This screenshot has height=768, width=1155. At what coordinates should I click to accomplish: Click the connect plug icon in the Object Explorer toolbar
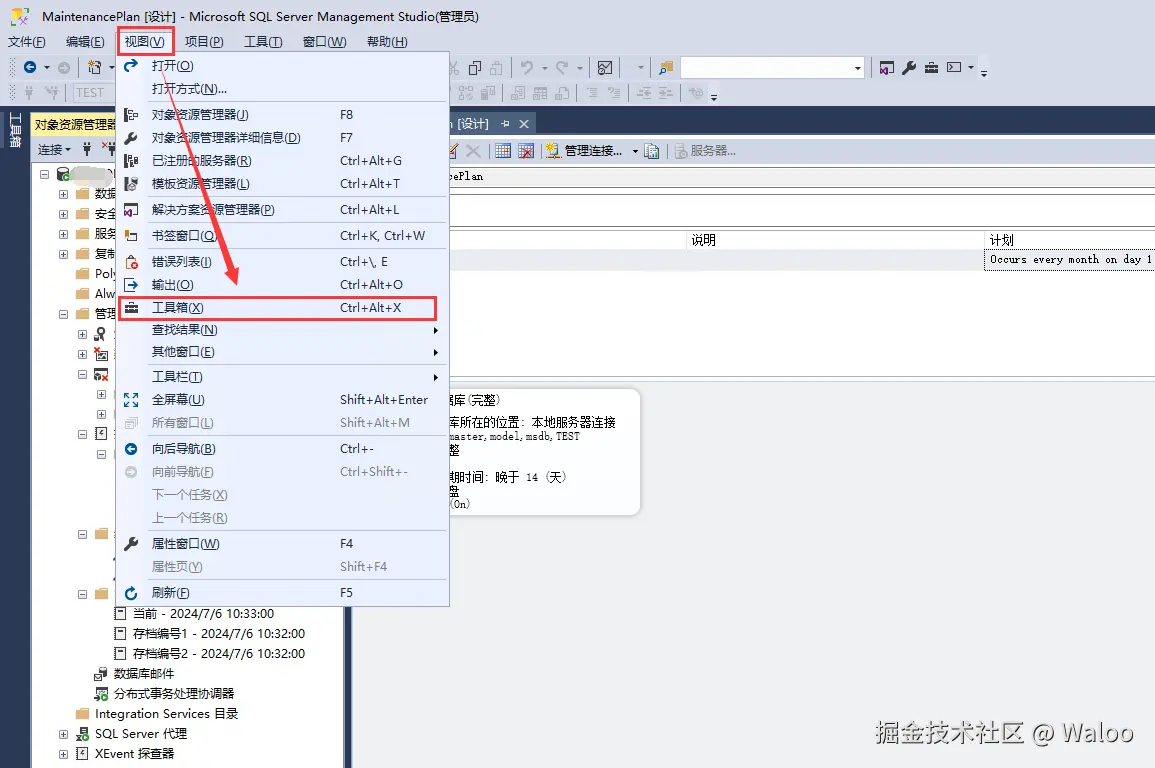tap(87, 149)
